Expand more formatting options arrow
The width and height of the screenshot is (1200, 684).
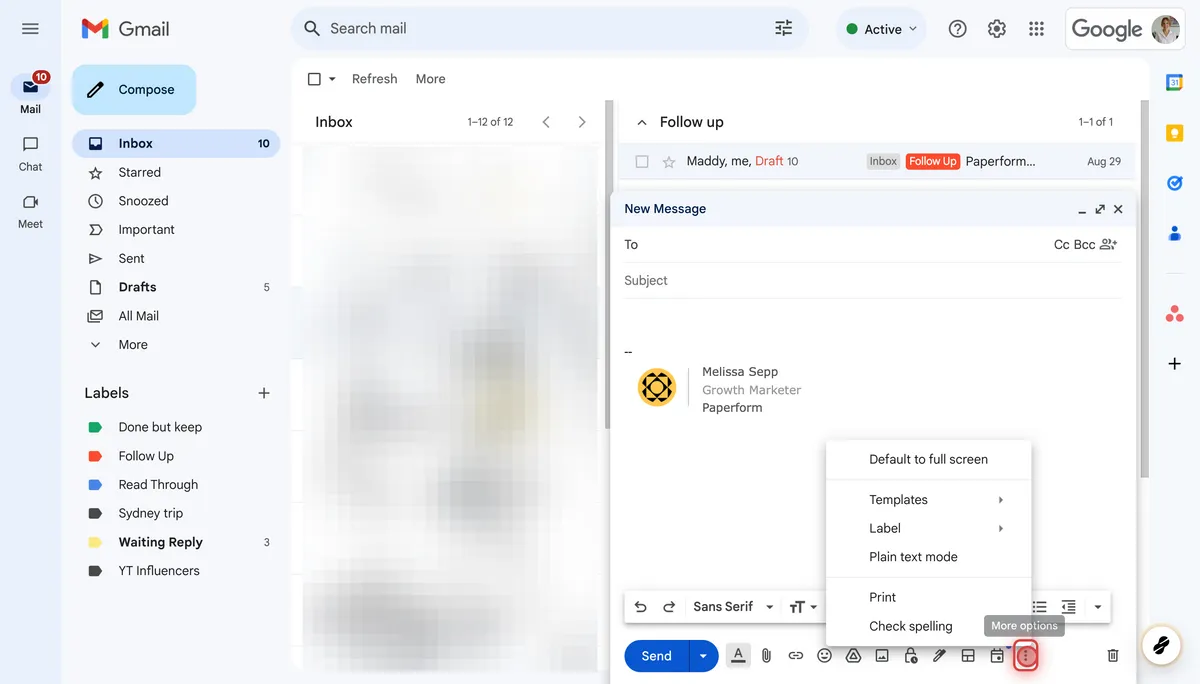(x=1097, y=607)
